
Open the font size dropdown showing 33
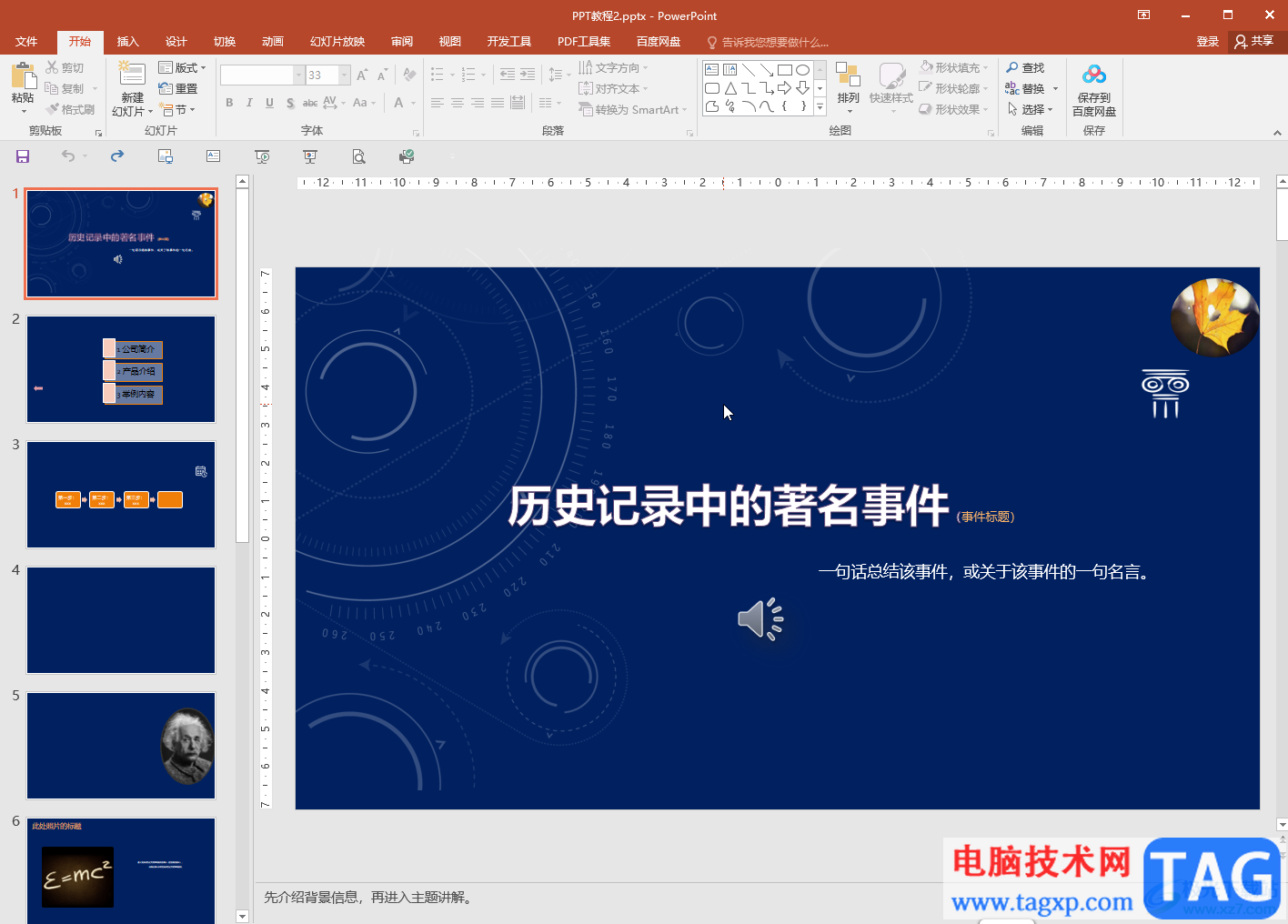[x=345, y=75]
